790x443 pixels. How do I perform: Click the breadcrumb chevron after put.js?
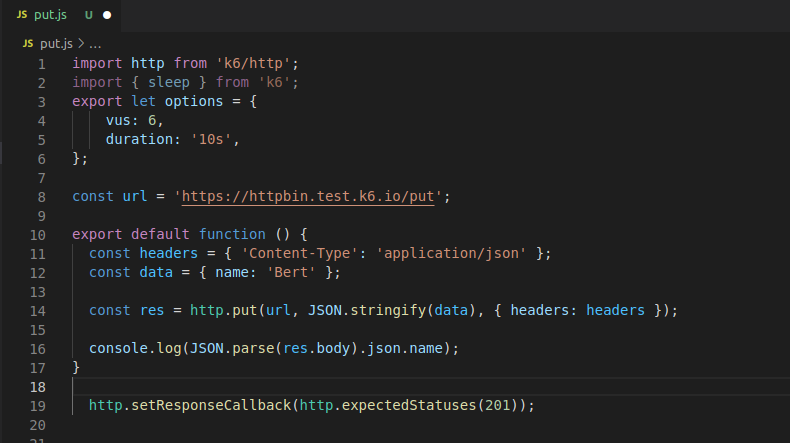(x=81, y=44)
